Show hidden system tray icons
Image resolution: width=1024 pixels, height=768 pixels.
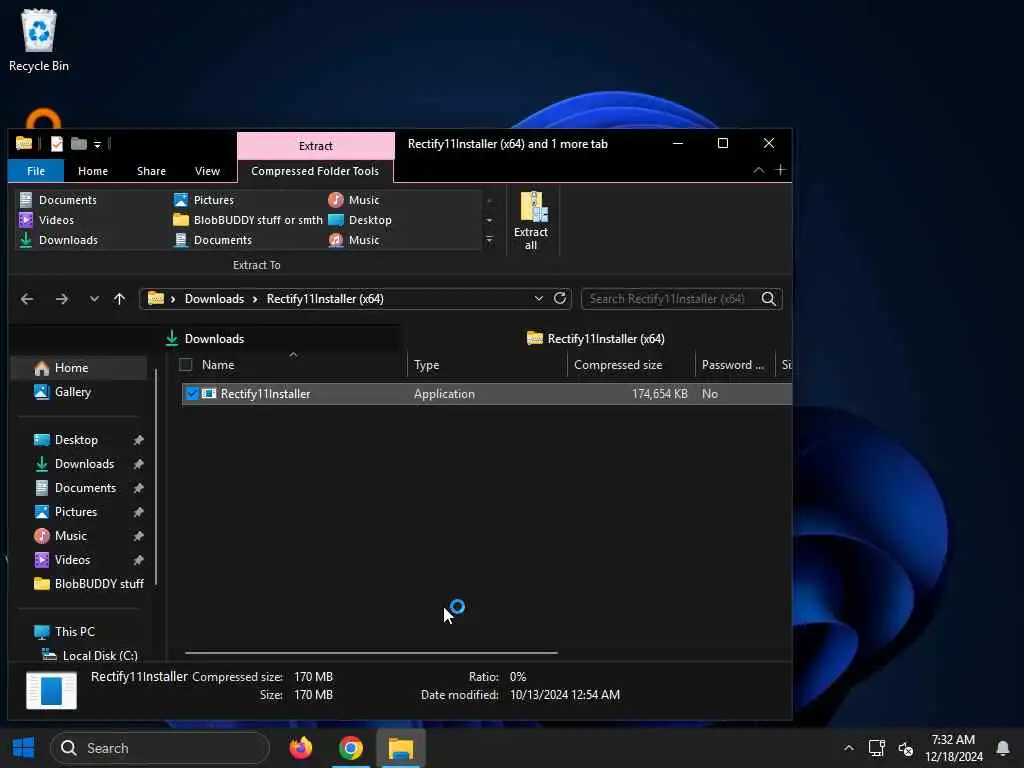(x=848, y=748)
